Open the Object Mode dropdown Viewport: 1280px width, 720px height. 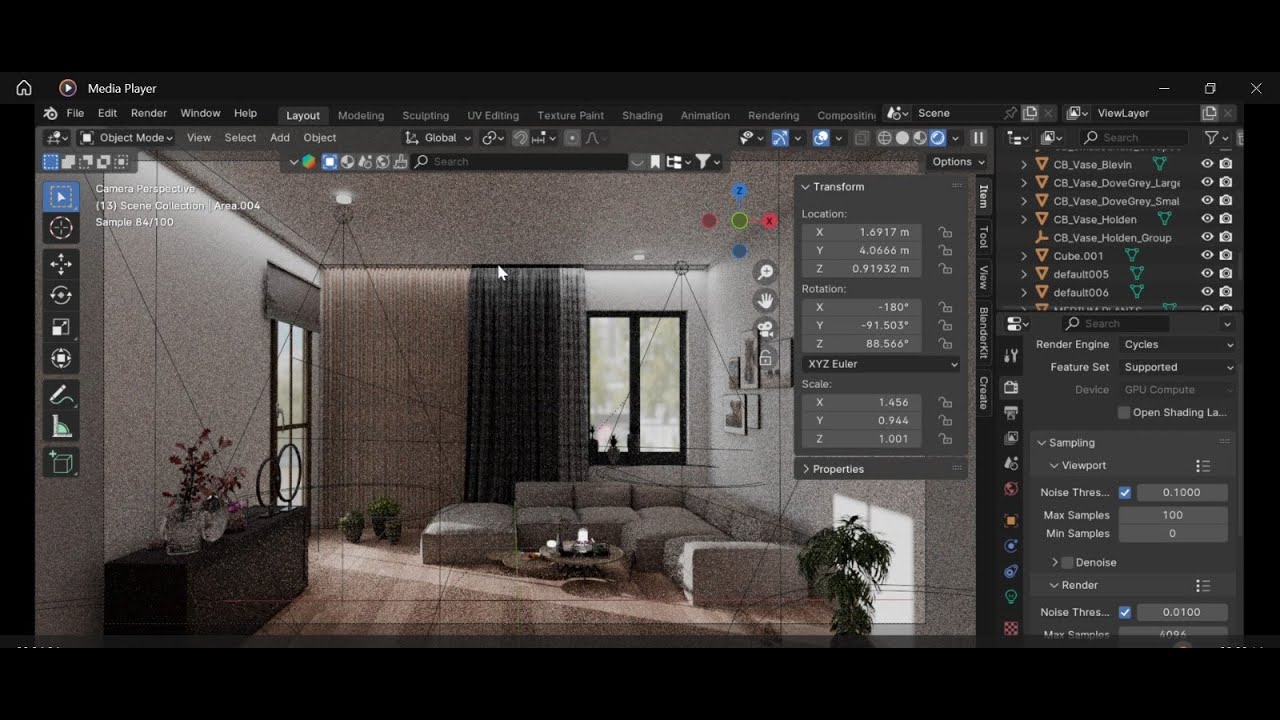(126, 138)
